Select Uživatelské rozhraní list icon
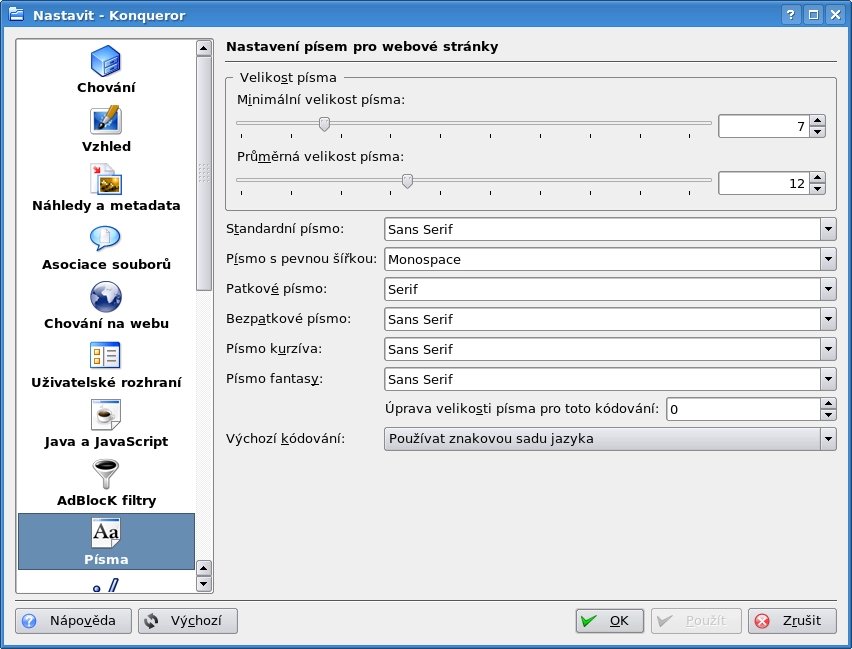The width and height of the screenshot is (852, 649). [105, 355]
